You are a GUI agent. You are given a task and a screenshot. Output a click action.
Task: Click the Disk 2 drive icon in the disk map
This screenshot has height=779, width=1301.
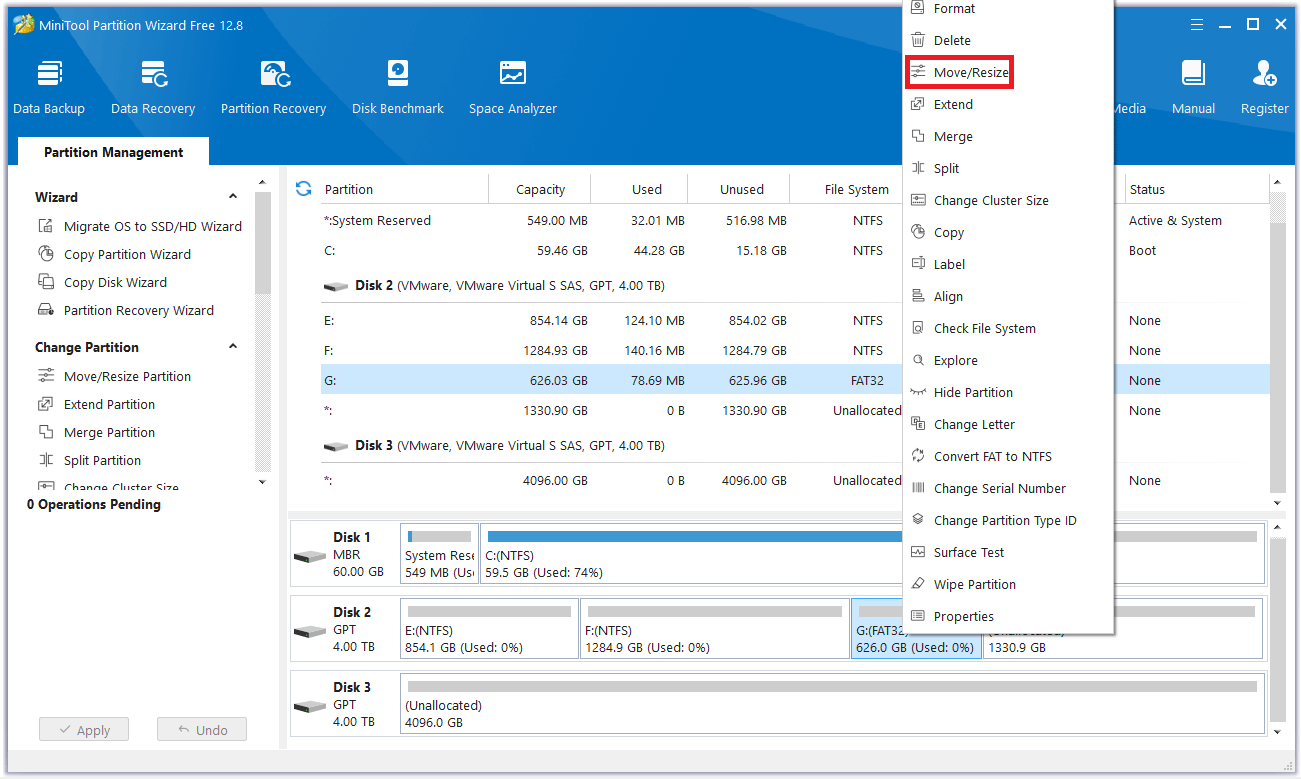point(309,631)
